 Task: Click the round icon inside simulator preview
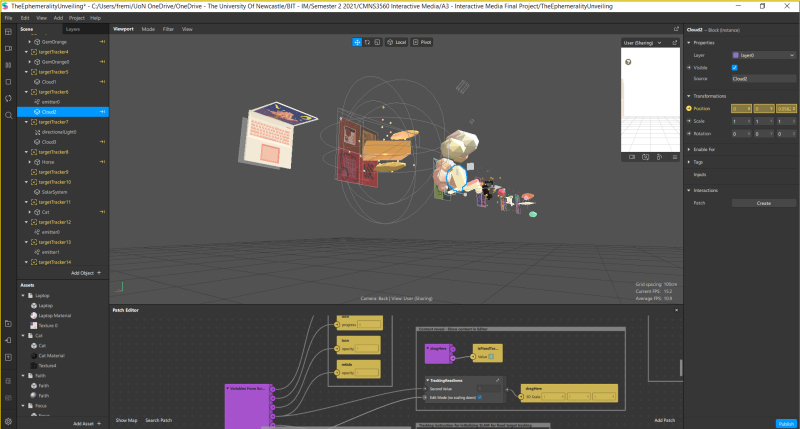click(628, 62)
